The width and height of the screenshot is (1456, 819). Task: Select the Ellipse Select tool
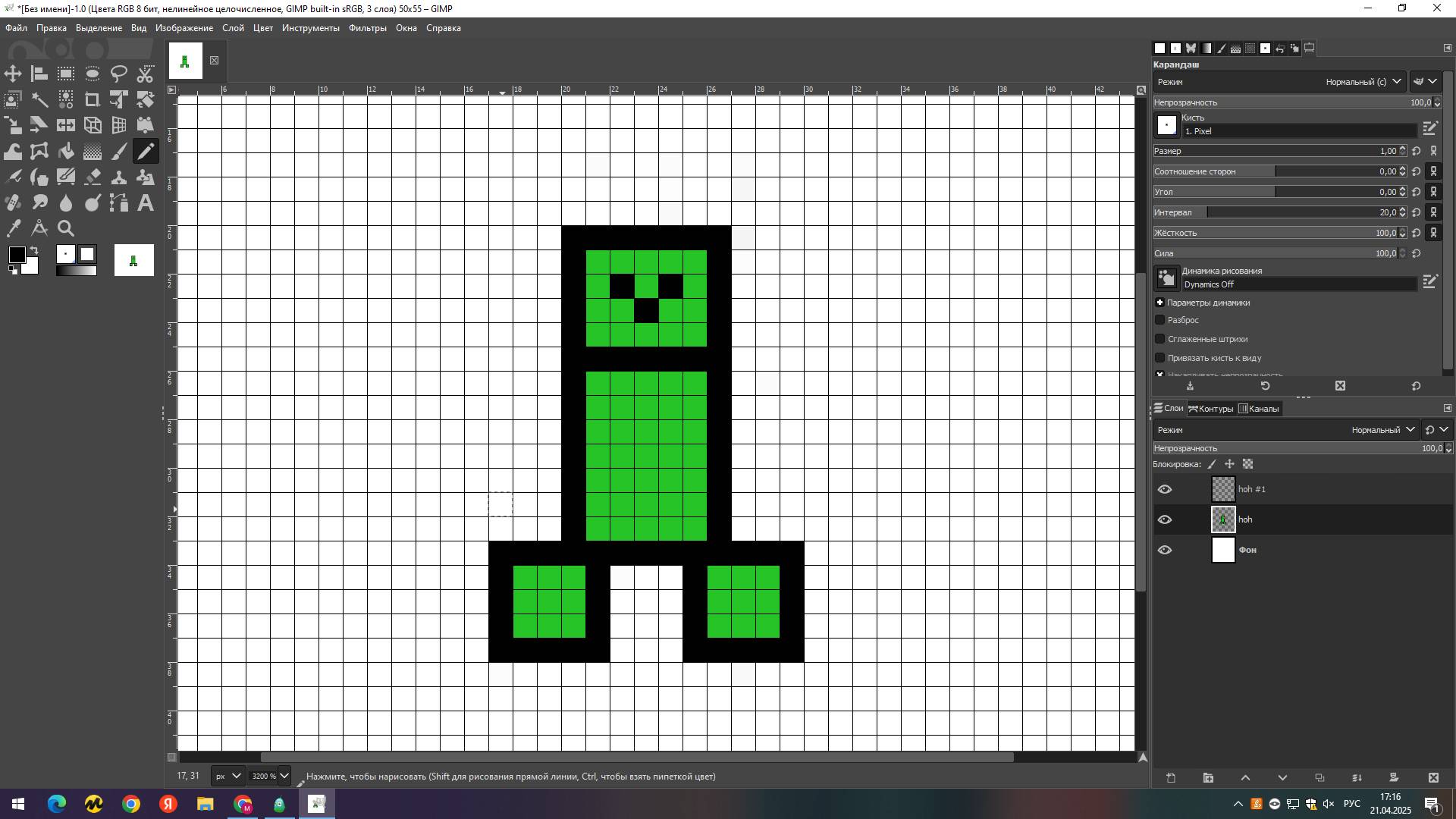pos(93,74)
